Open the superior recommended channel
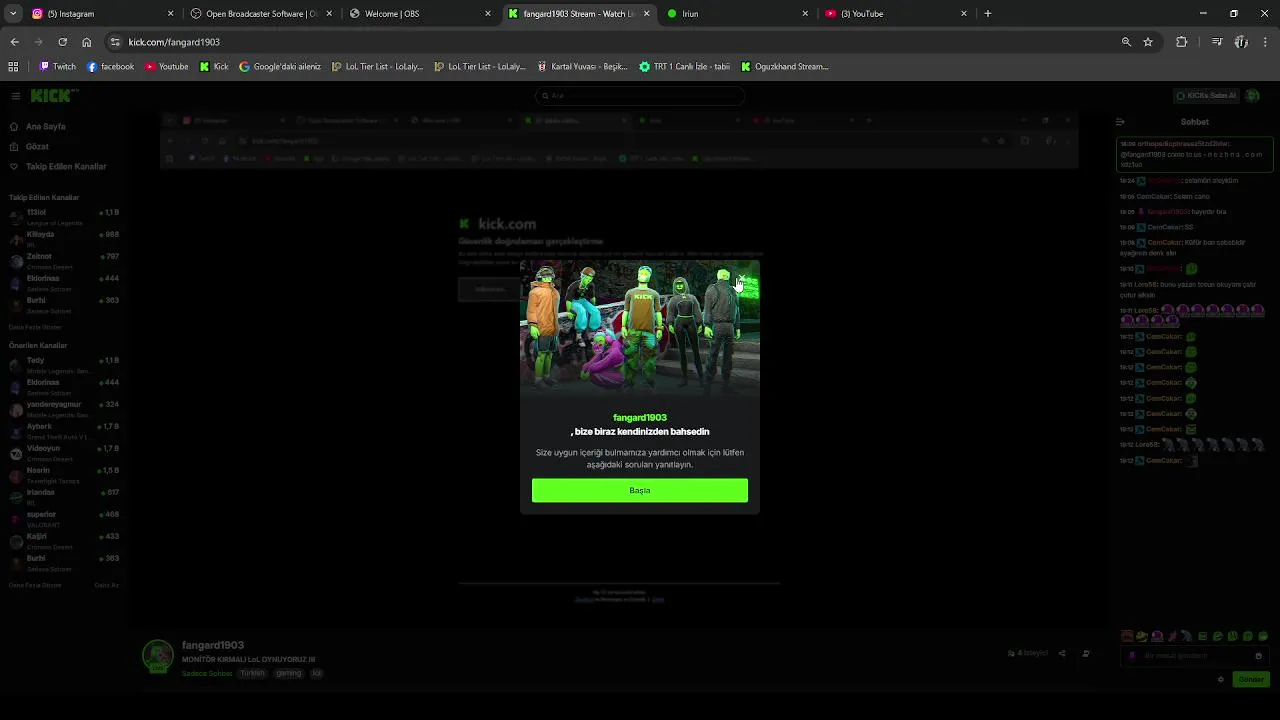Viewport: 1280px width, 720px height. click(64, 517)
